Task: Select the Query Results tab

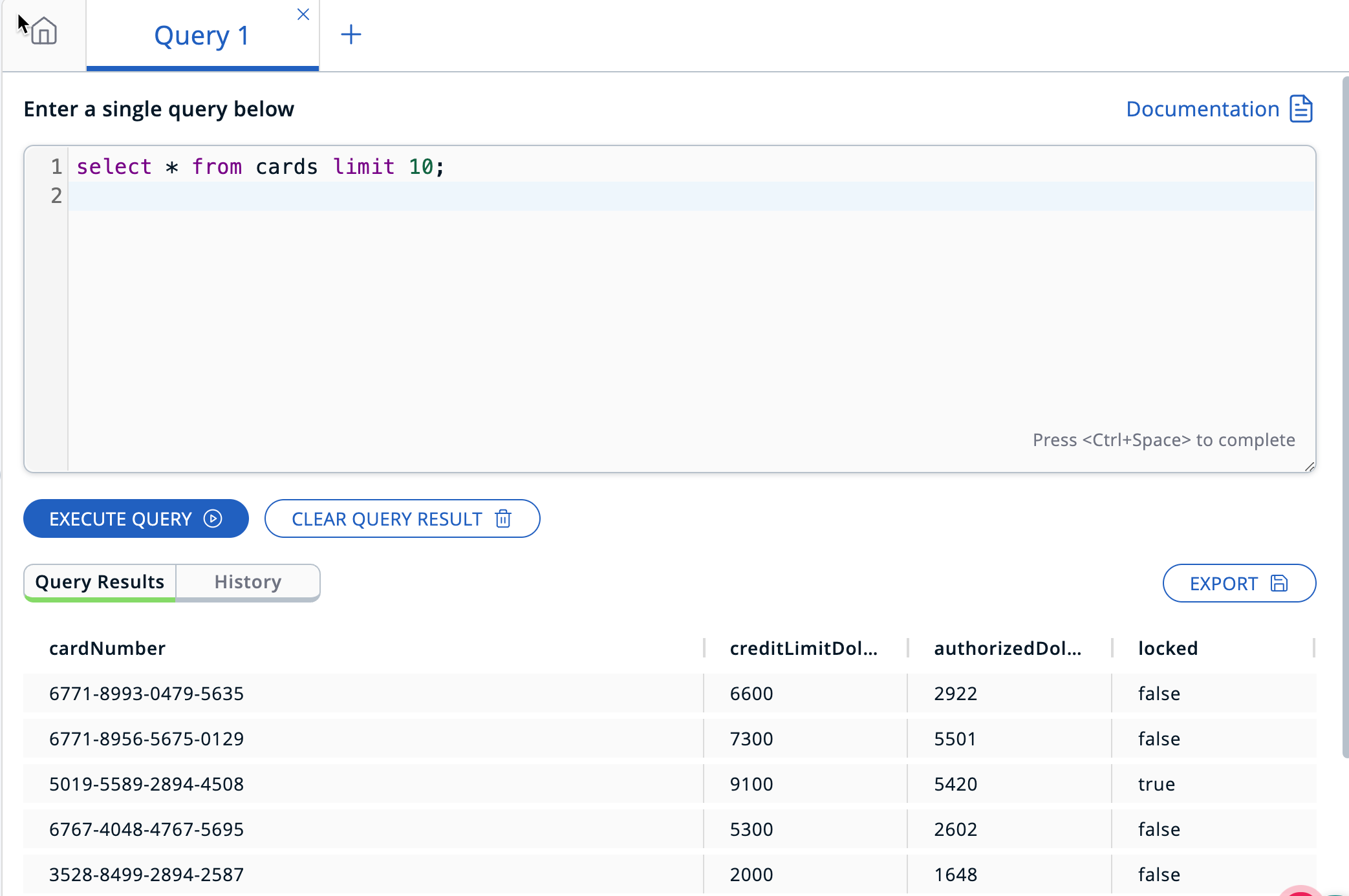Action: [x=100, y=582]
